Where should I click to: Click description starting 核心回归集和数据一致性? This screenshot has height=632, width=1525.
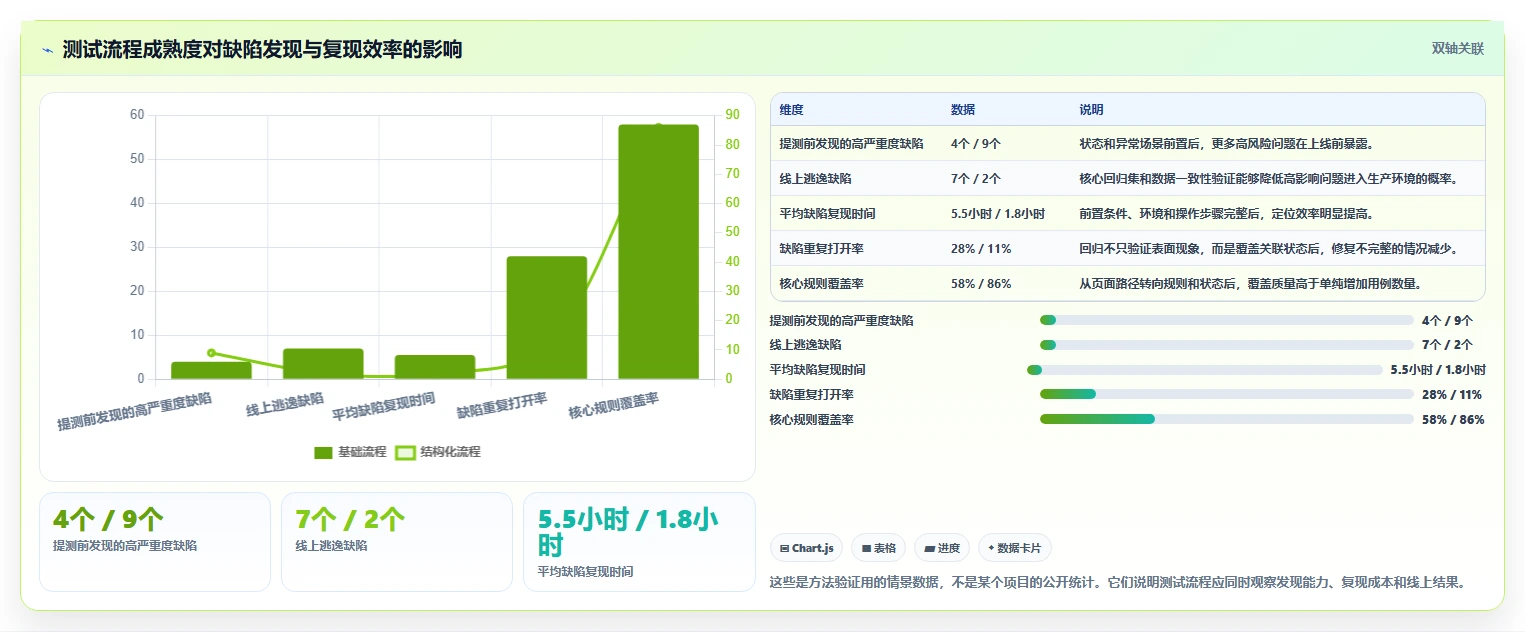(1268, 179)
